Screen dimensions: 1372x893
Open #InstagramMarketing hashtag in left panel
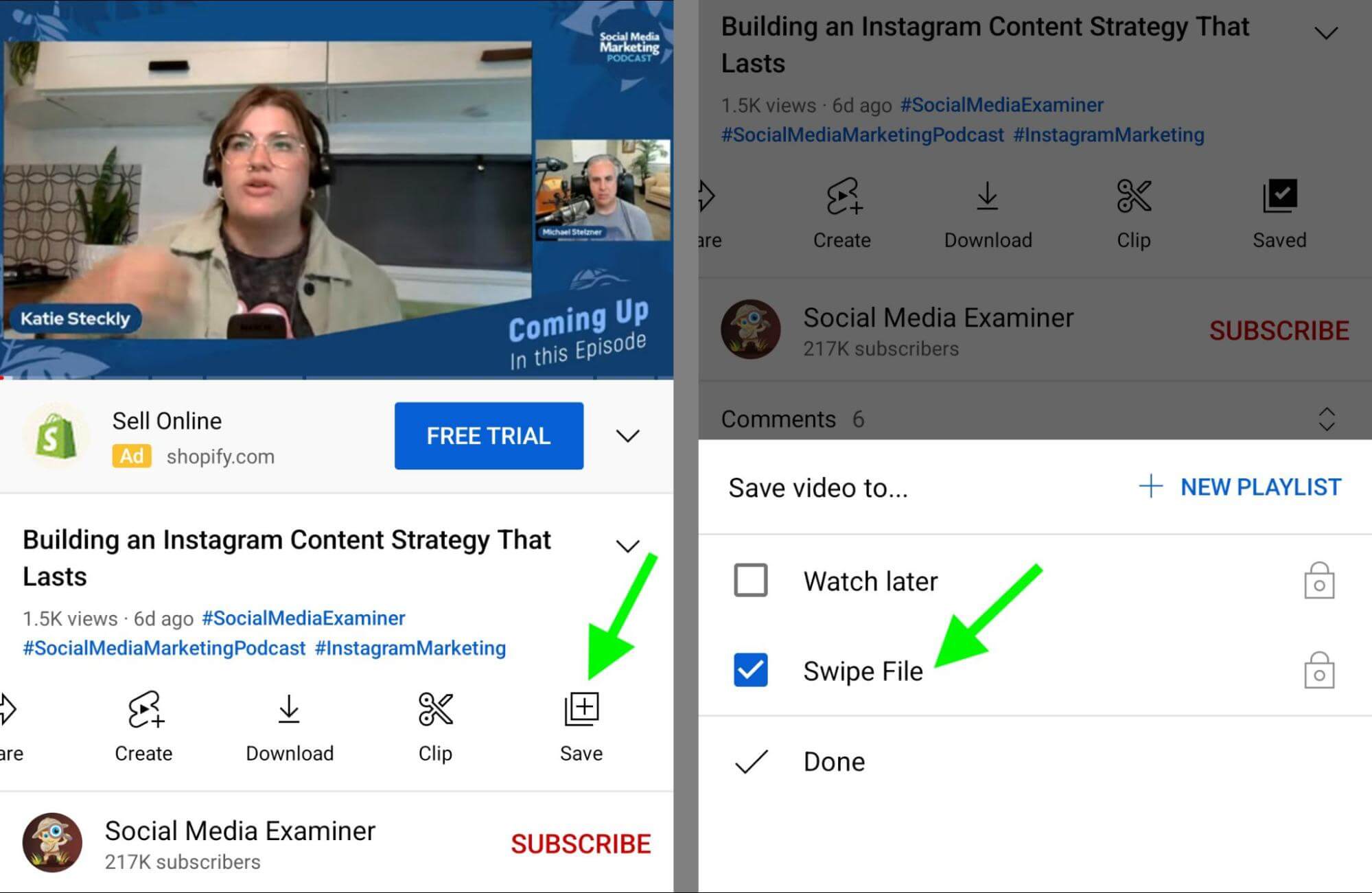410,648
